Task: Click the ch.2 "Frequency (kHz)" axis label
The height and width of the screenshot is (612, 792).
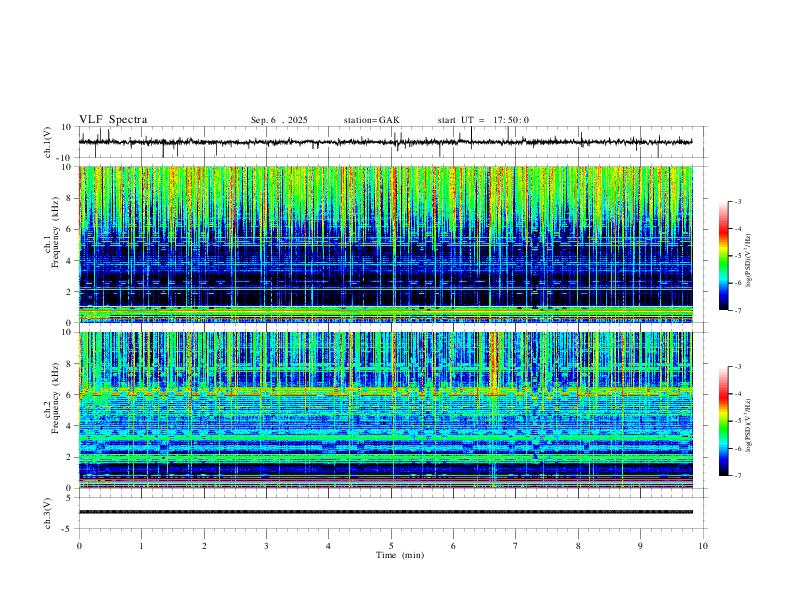Action: tap(55, 398)
